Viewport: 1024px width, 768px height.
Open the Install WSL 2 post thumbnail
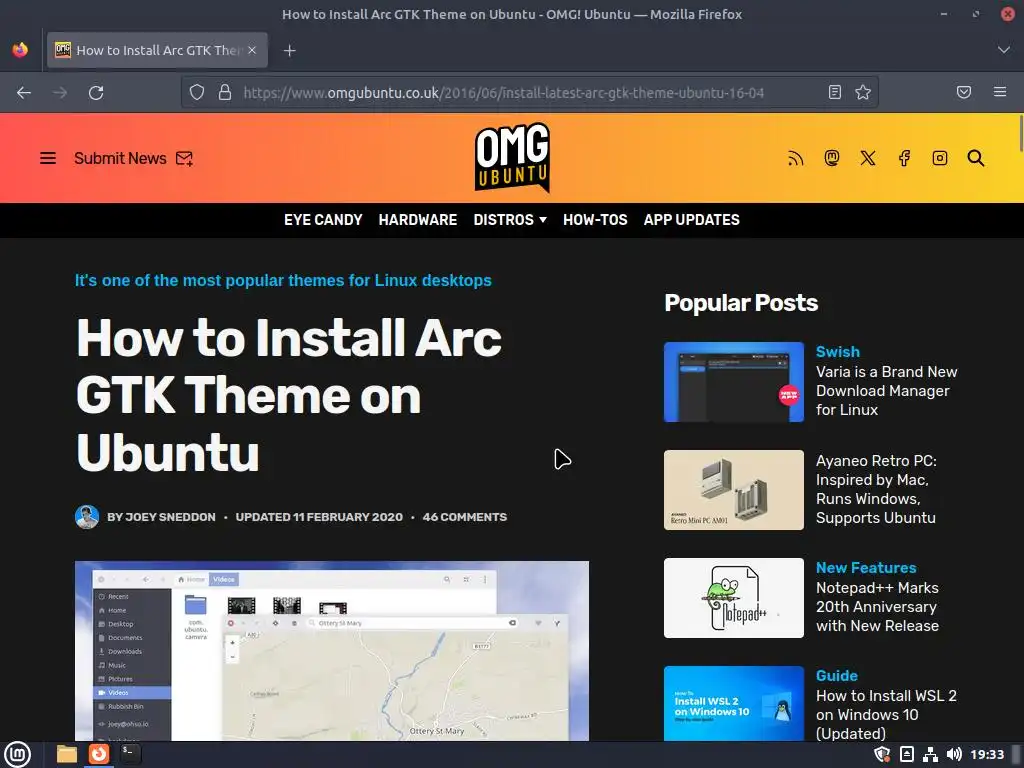coord(734,703)
